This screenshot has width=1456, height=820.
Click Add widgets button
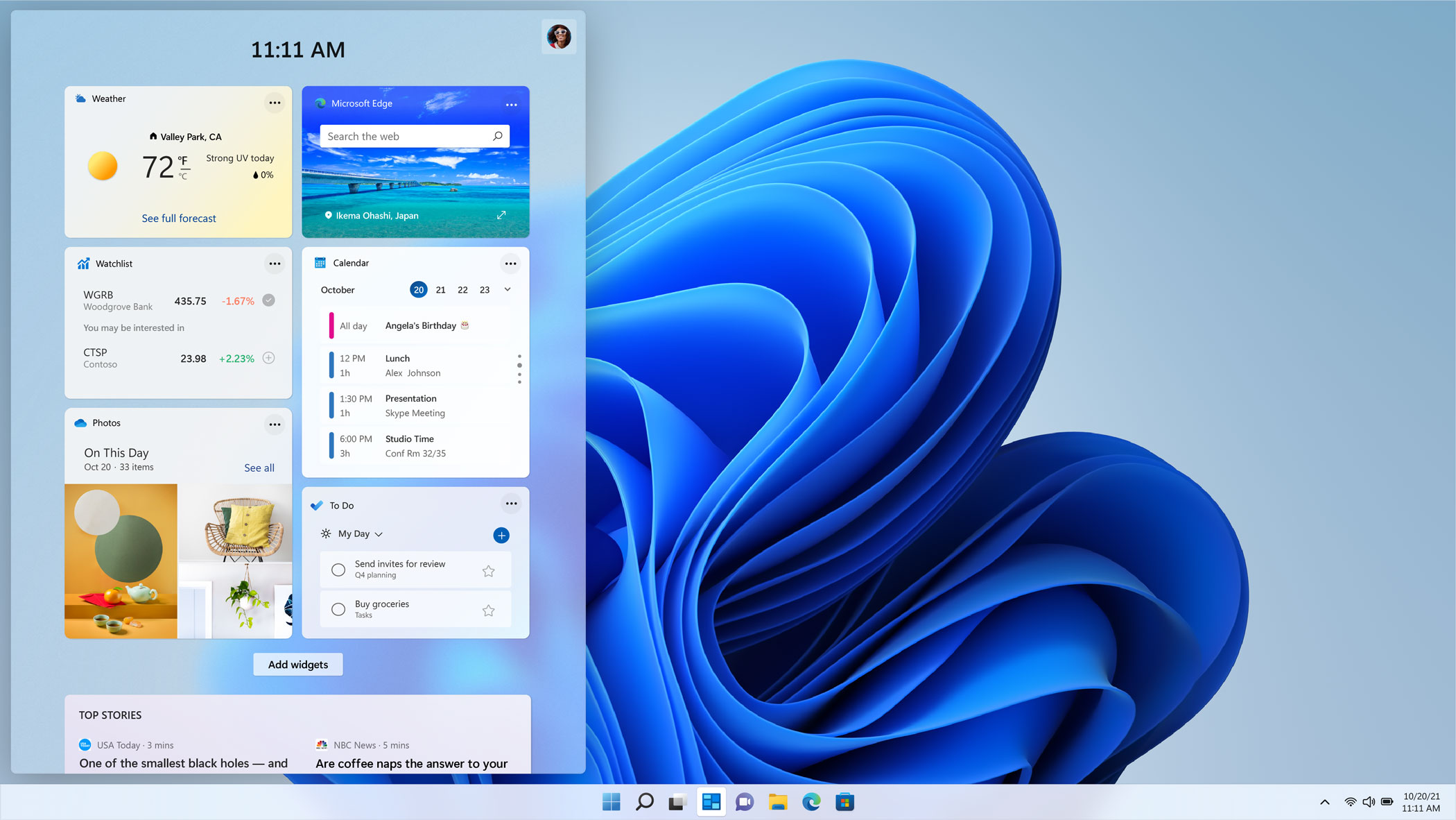pyautogui.click(x=297, y=664)
